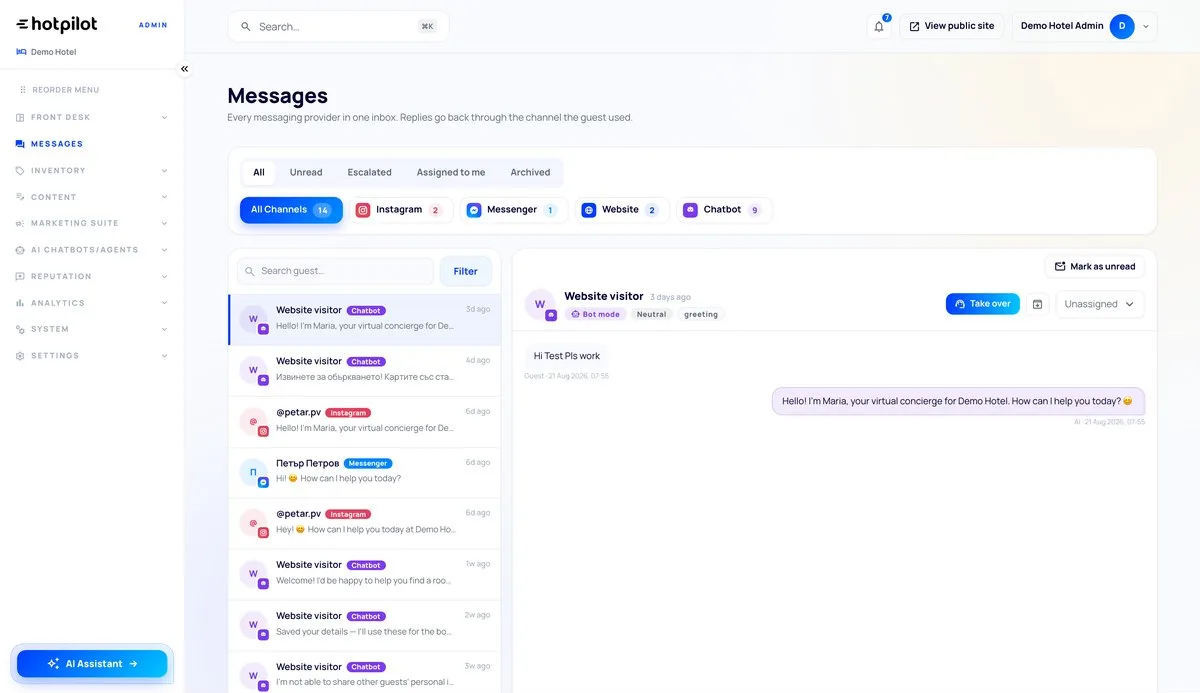Open the Demo Hotel Admin account menu
1200x693 pixels.
point(1085,26)
